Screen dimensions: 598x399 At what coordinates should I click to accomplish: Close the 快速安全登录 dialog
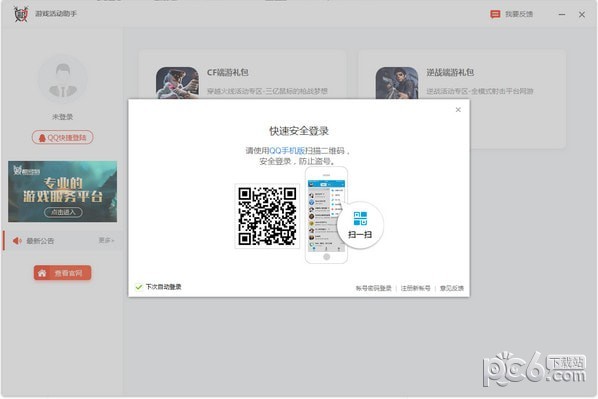coord(458,110)
